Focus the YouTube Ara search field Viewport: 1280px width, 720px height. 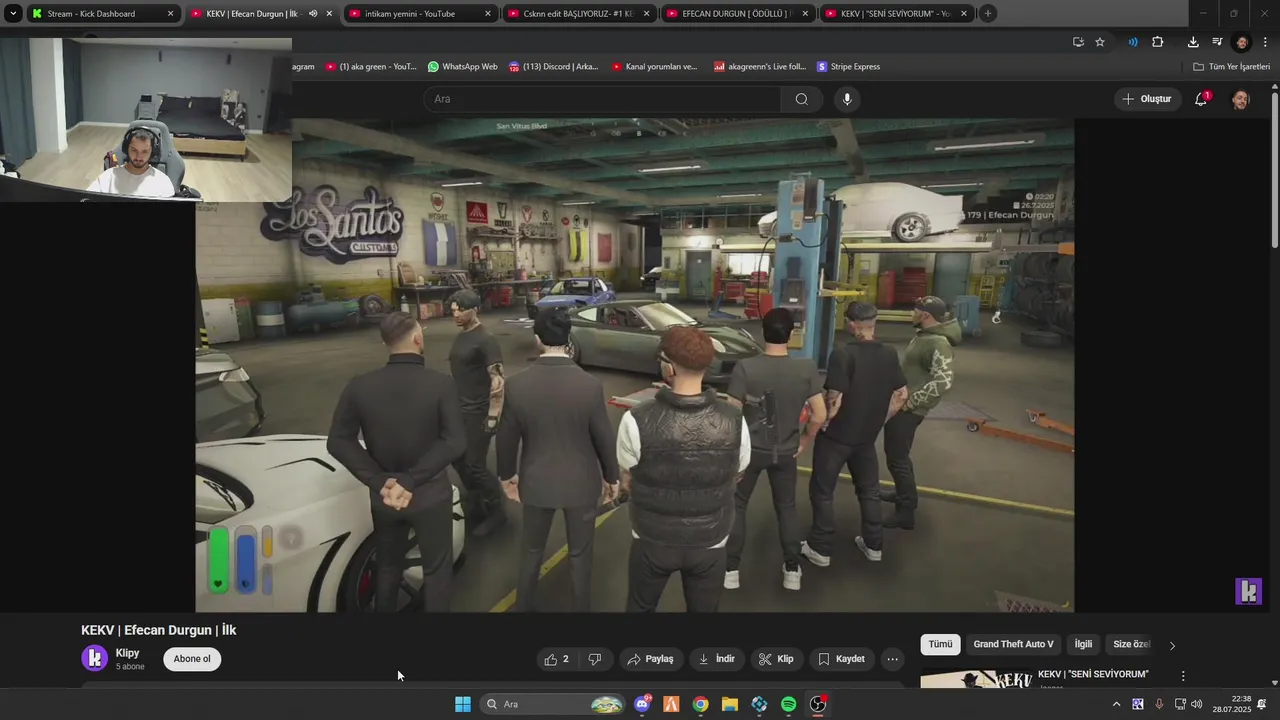pos(602,99)
